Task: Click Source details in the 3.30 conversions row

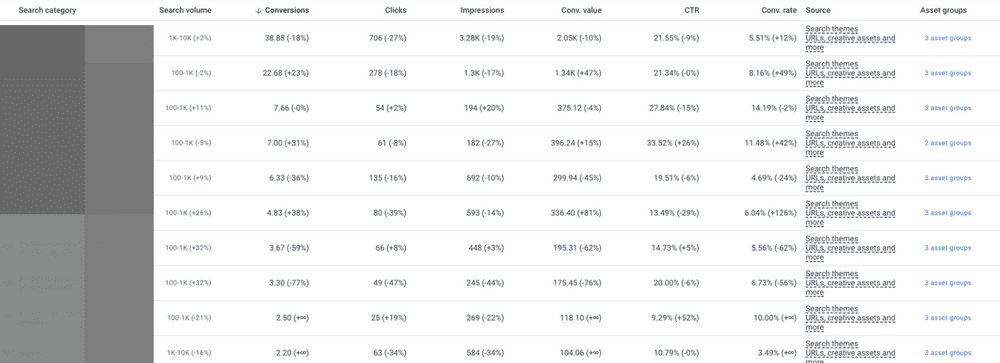Action: point(850,283)
